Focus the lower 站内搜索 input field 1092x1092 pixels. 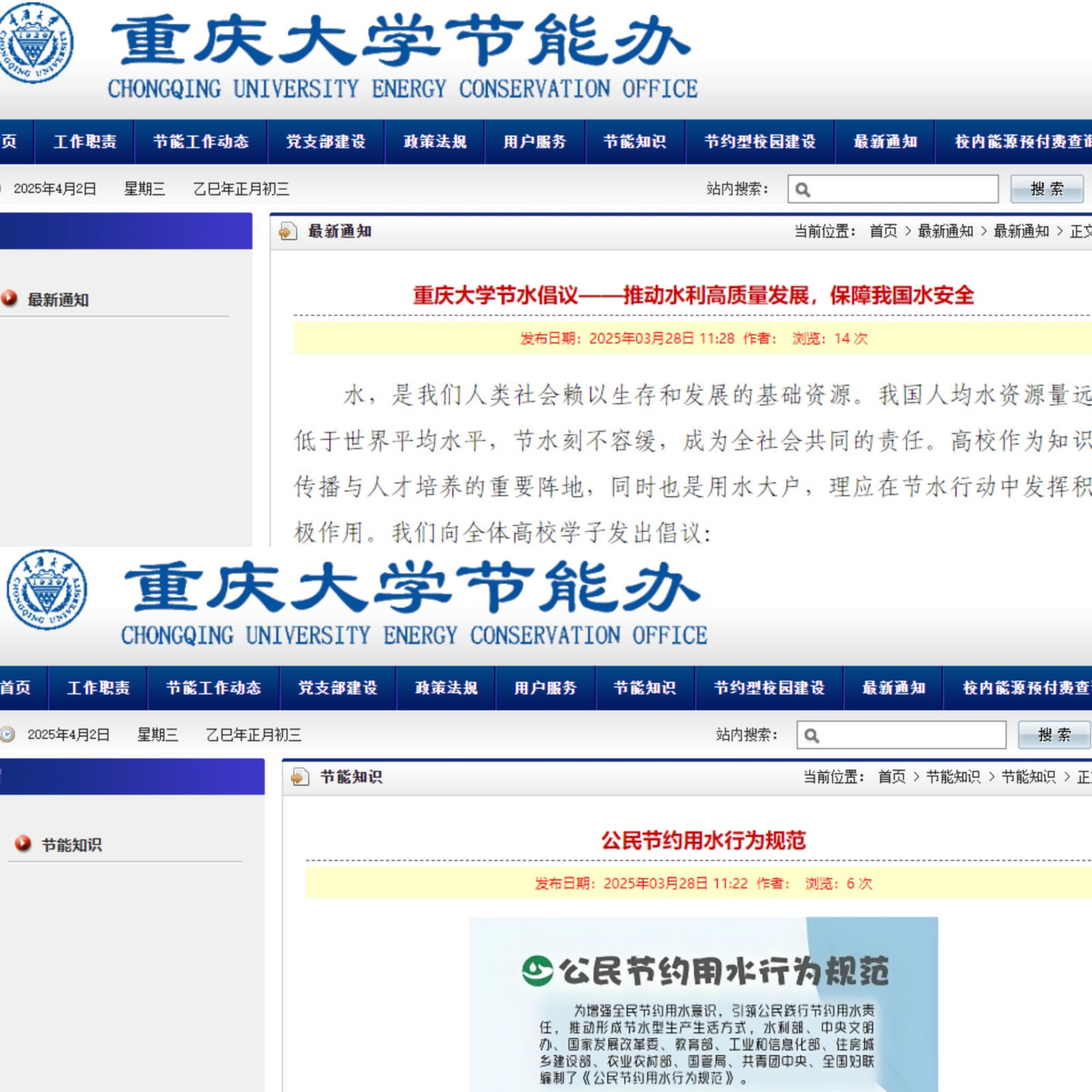pos(901,735)
